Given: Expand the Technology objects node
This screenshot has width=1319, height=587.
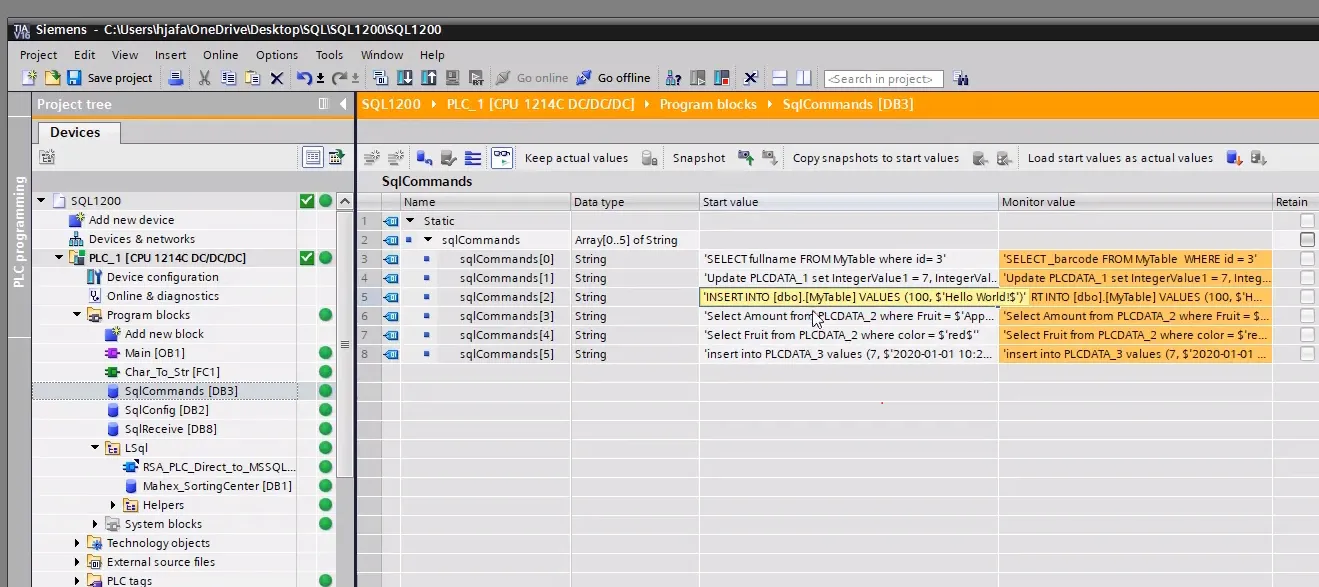Looking at the screenshot, I should [77, 543].
